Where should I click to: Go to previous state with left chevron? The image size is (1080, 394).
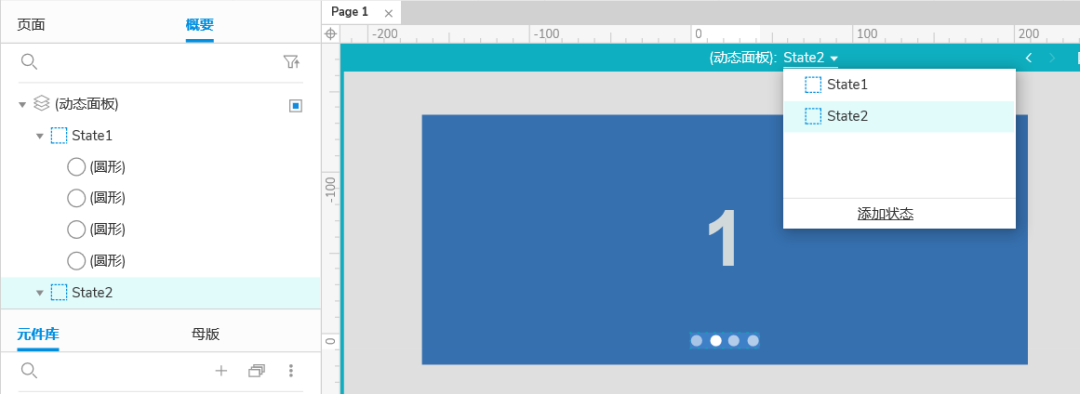(x=1029, y=58)
